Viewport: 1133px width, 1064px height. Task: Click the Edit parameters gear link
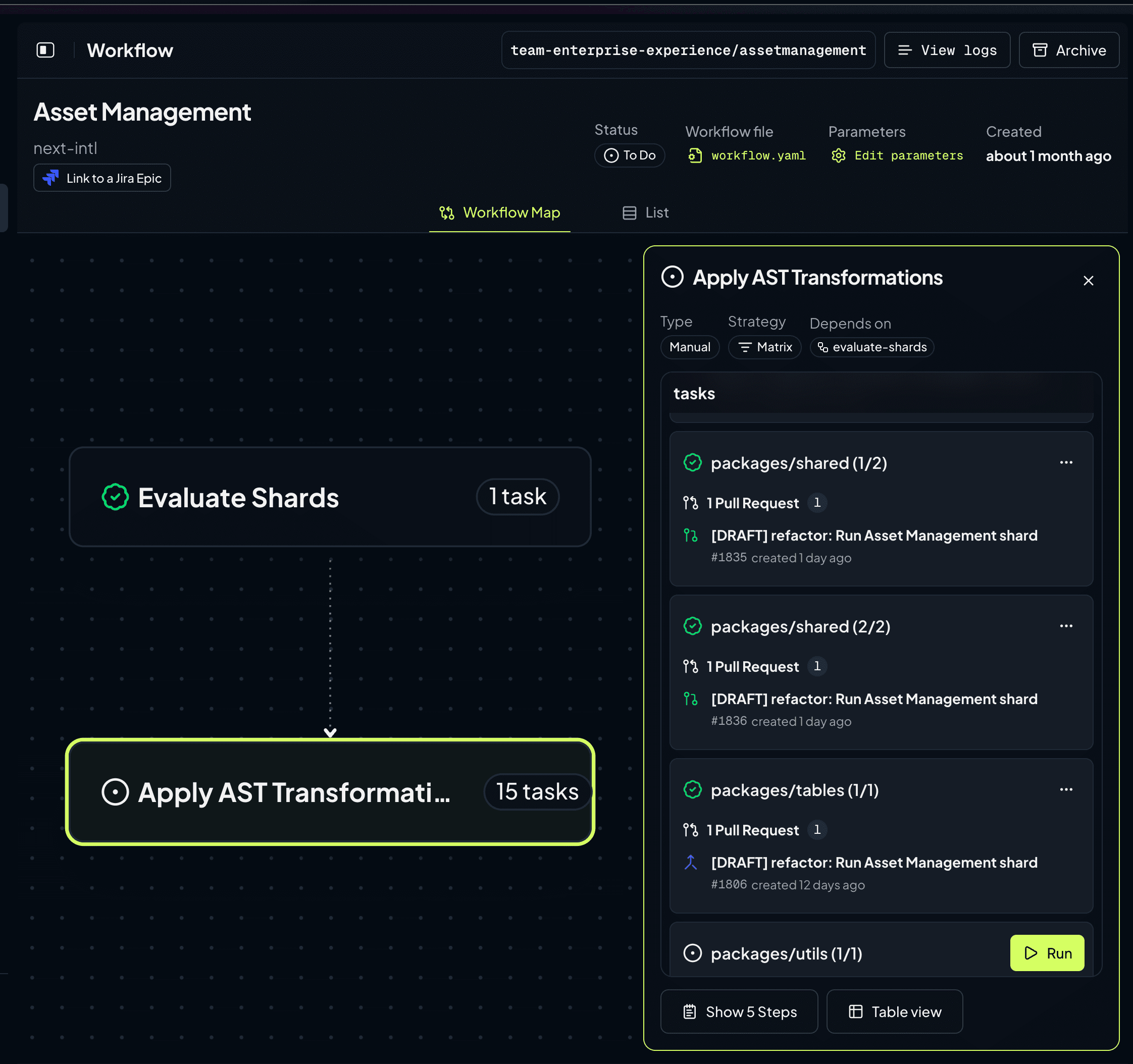click(x=897, y=155)
